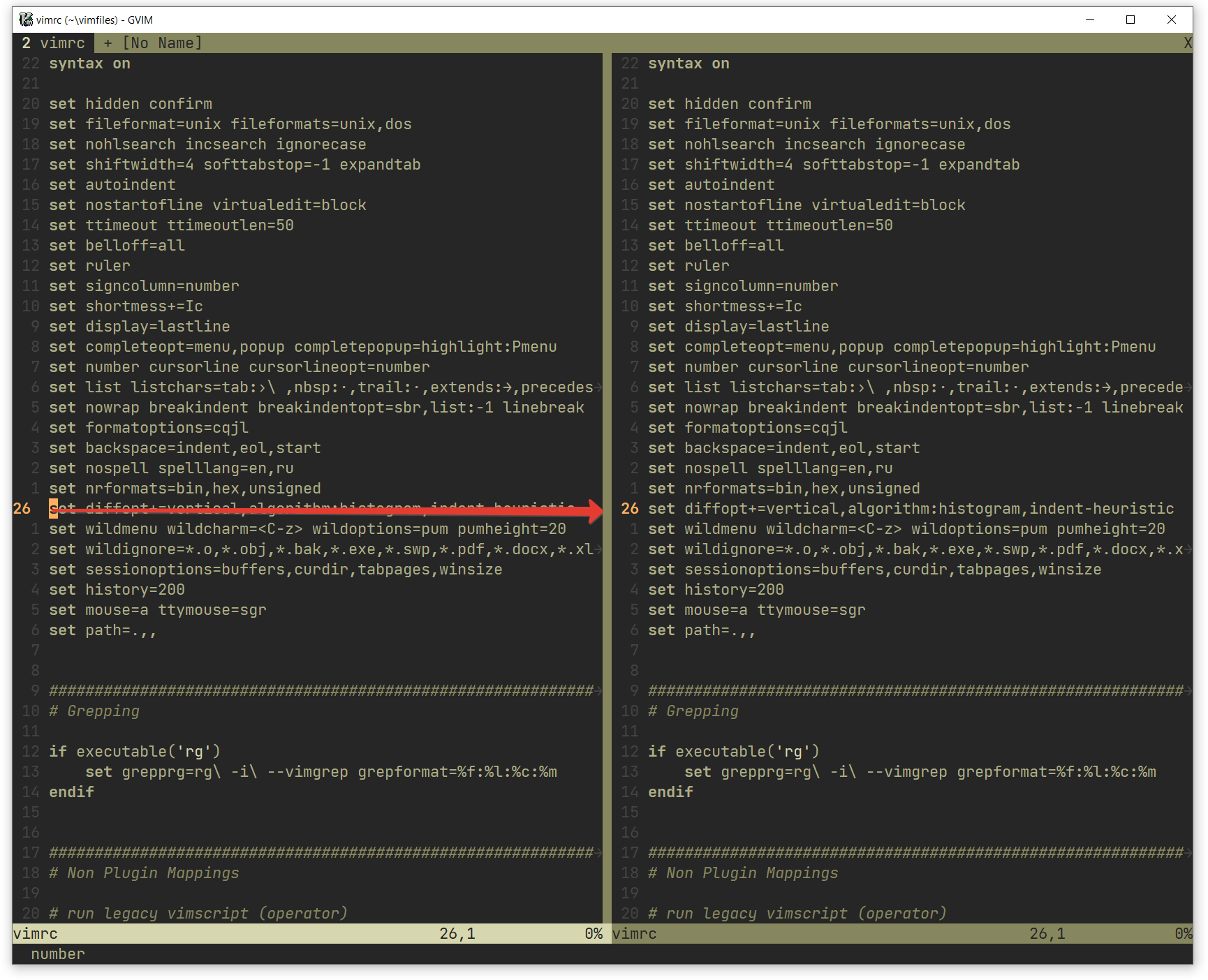This screenshot has height=980, width=1208.
Task: Click 'set formatoptions=cqjl' in left pane
Action: 149,428
